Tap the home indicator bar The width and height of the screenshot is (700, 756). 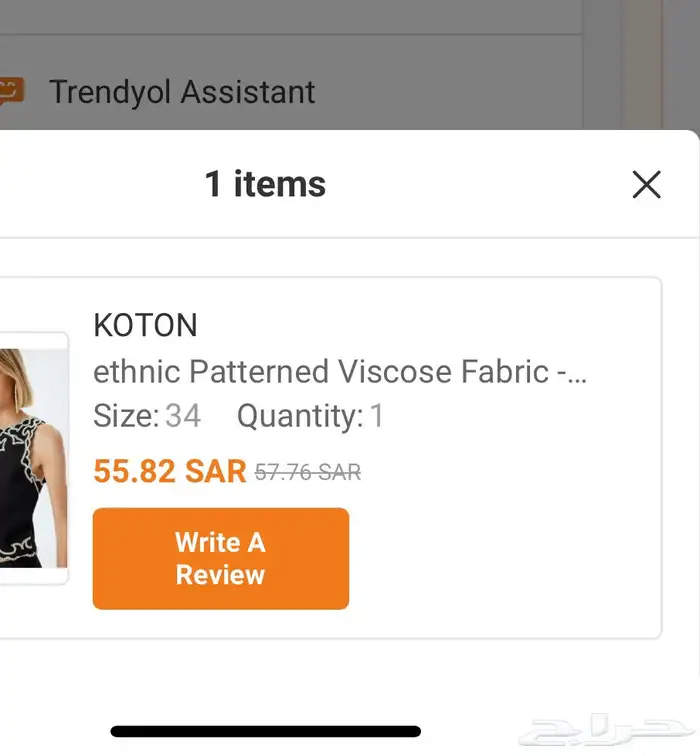pyautogui.click(x=265, y=732)
